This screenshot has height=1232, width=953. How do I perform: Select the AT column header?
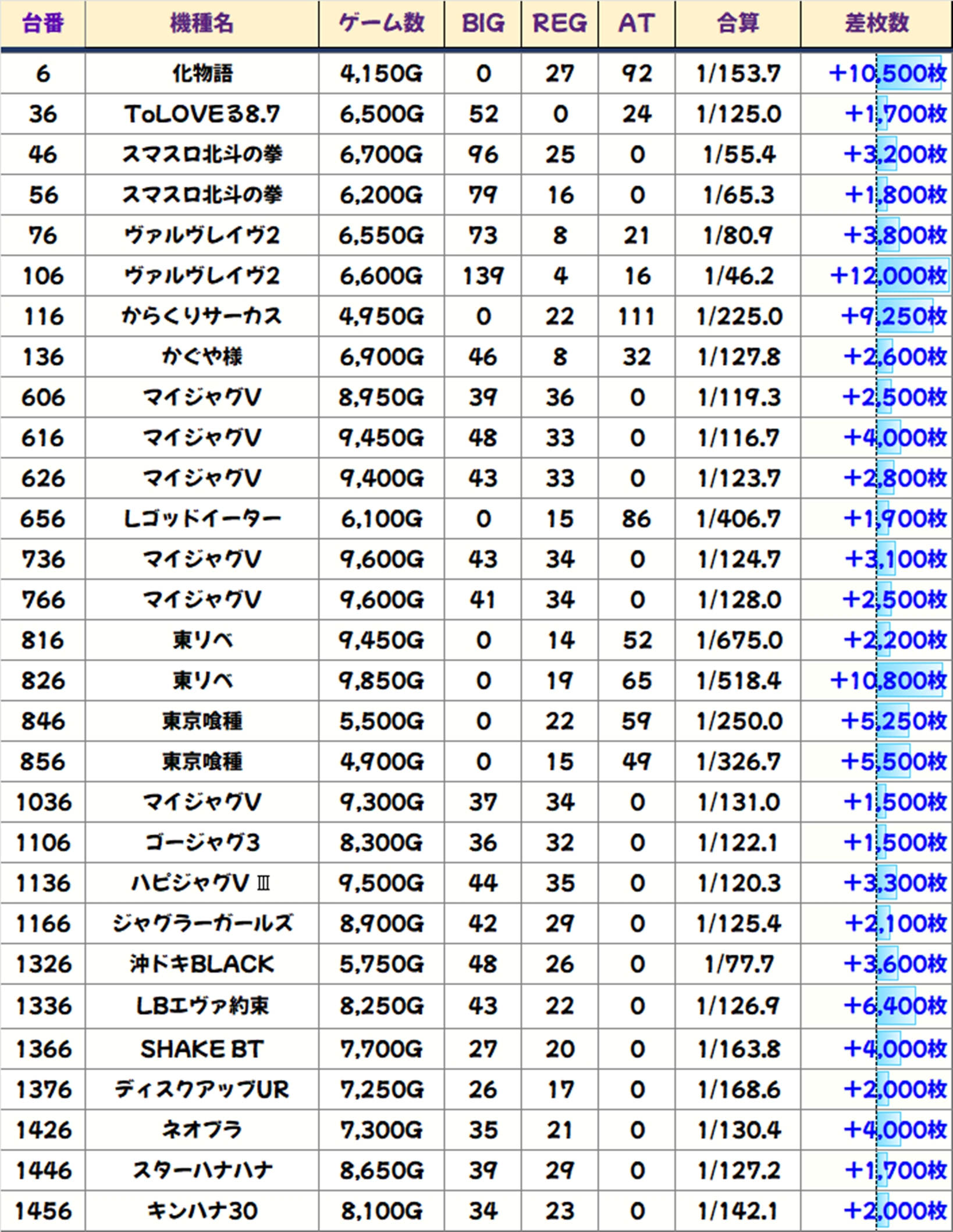[x=636, y=24]
